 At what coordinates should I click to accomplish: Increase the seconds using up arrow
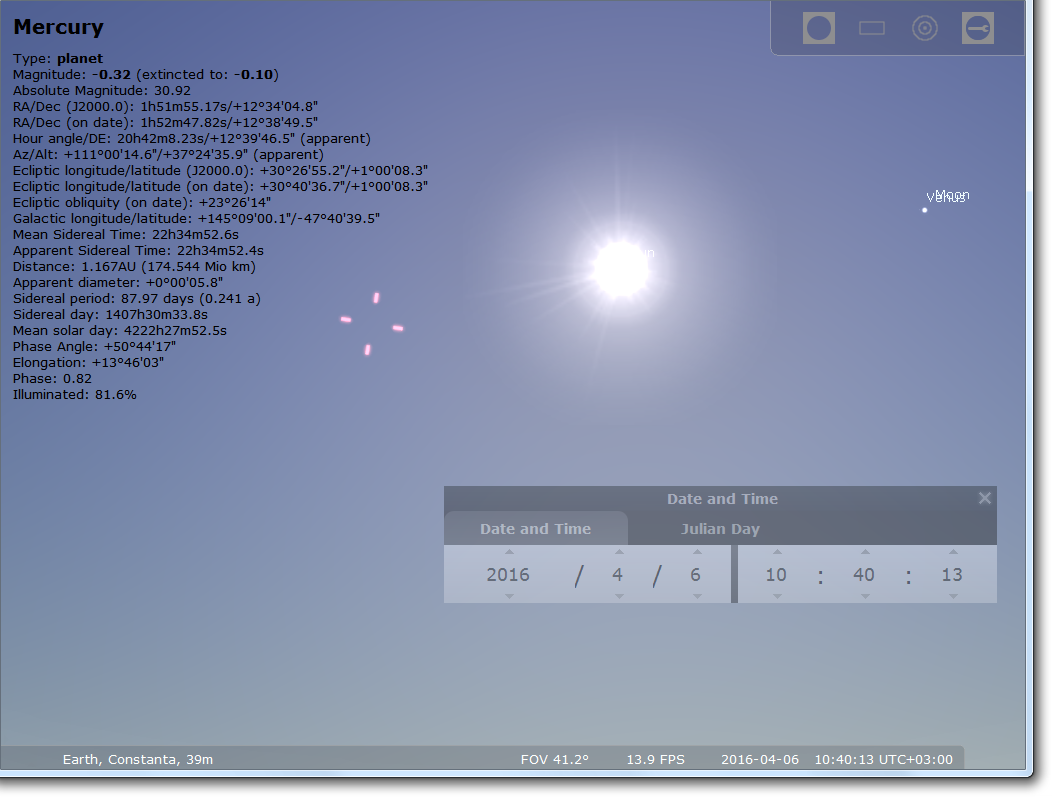(952, 552)
